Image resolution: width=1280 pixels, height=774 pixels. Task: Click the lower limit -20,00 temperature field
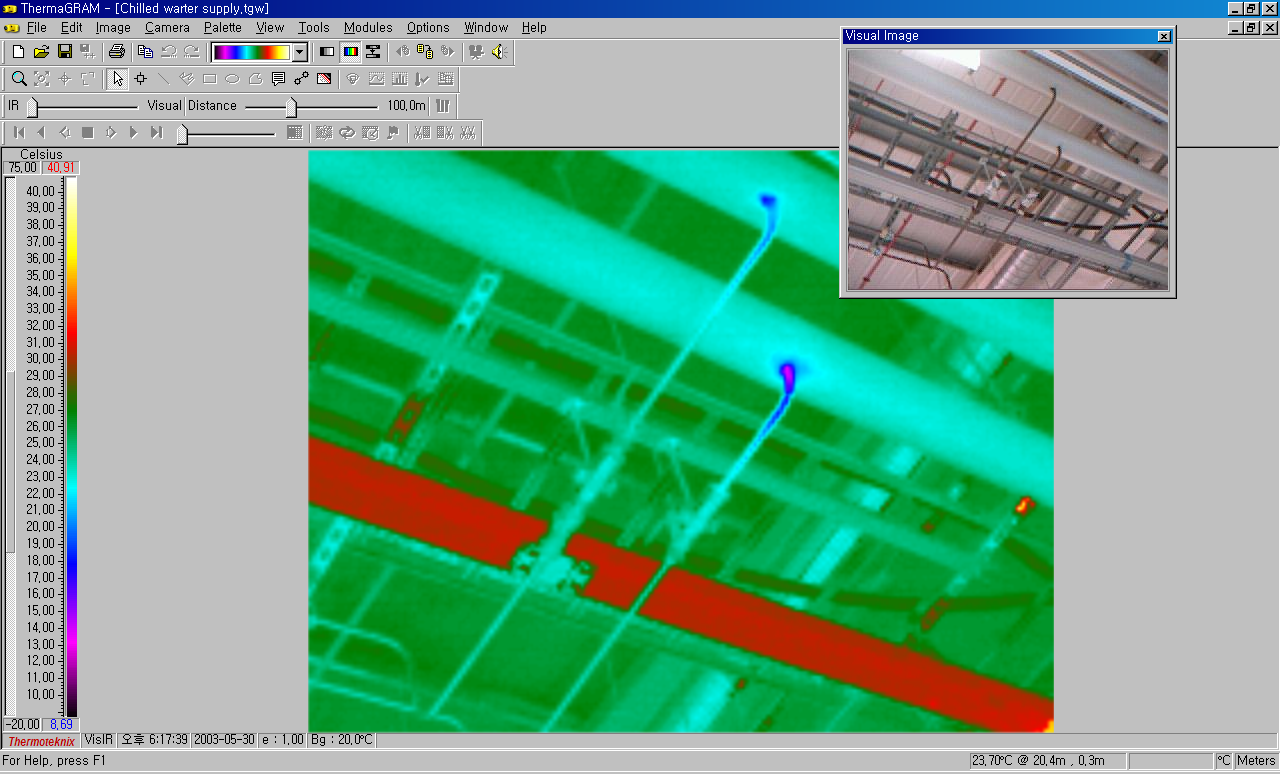pos(22,724)
